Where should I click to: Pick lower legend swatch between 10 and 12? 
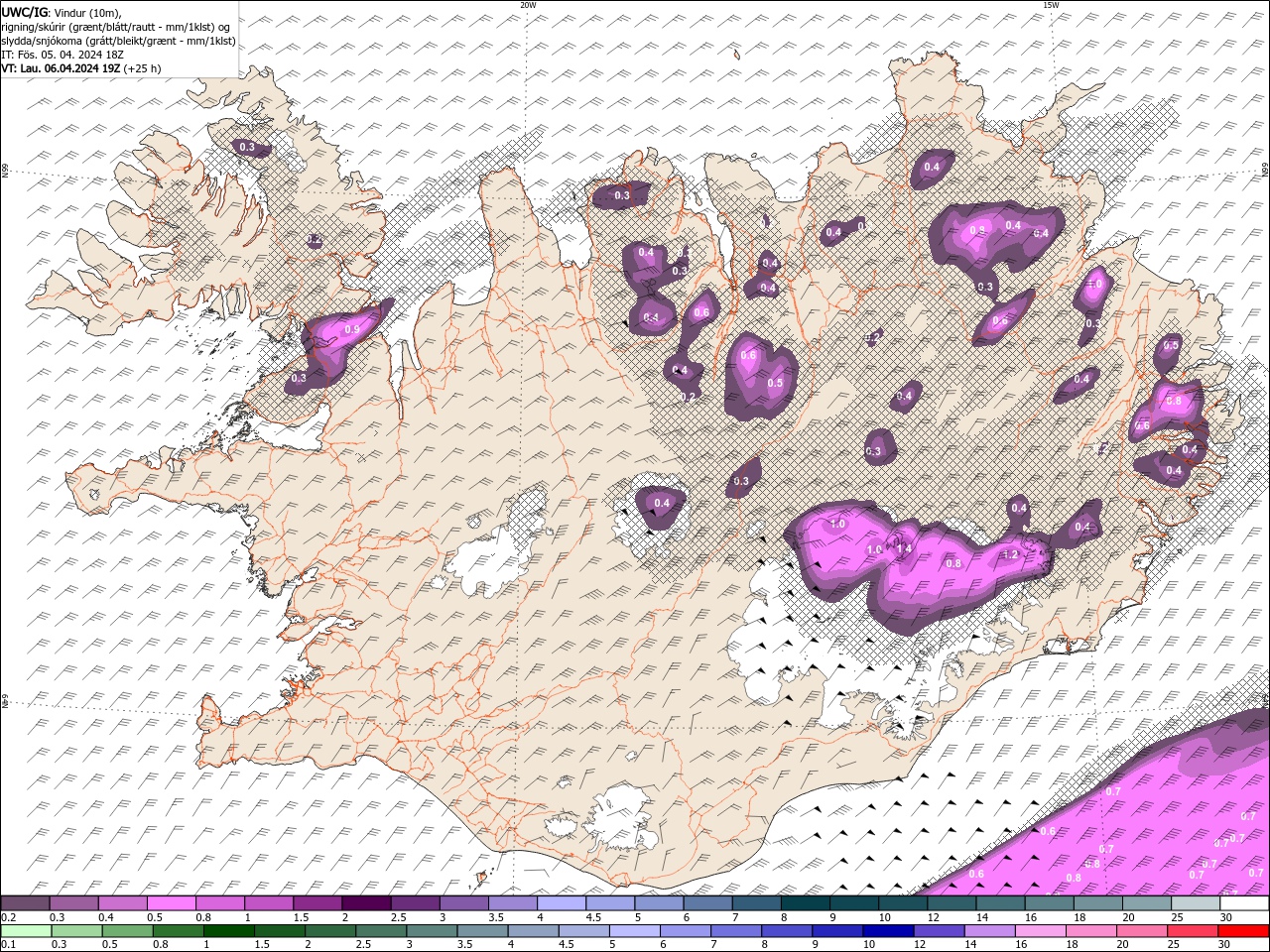pos(890,931)
